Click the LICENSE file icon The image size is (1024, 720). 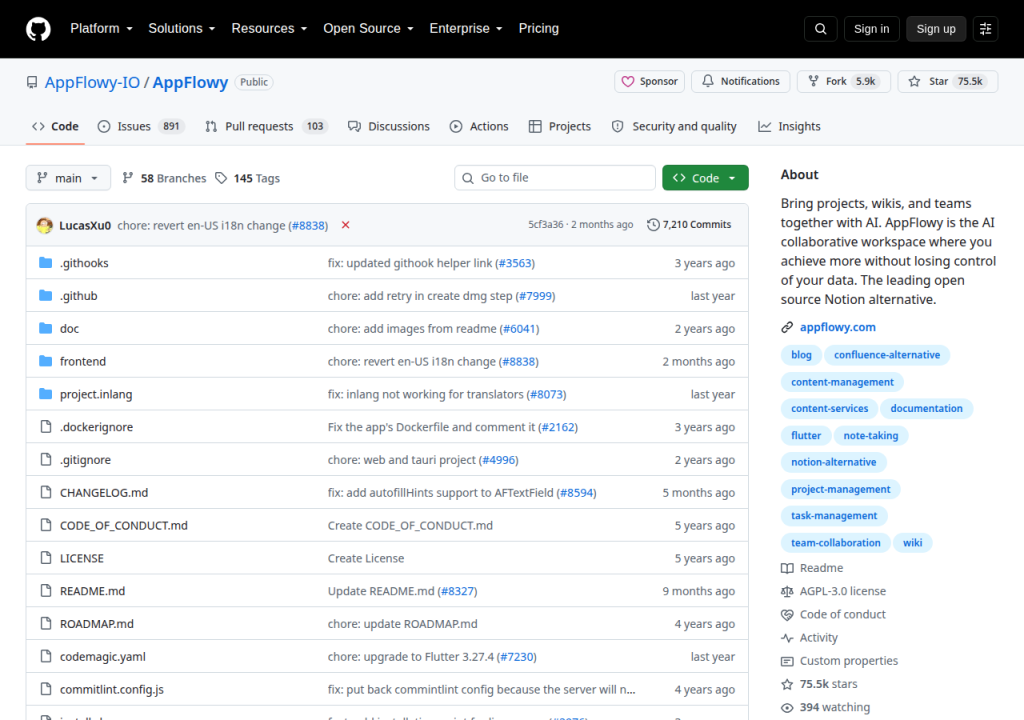click(x=45, y=557)
